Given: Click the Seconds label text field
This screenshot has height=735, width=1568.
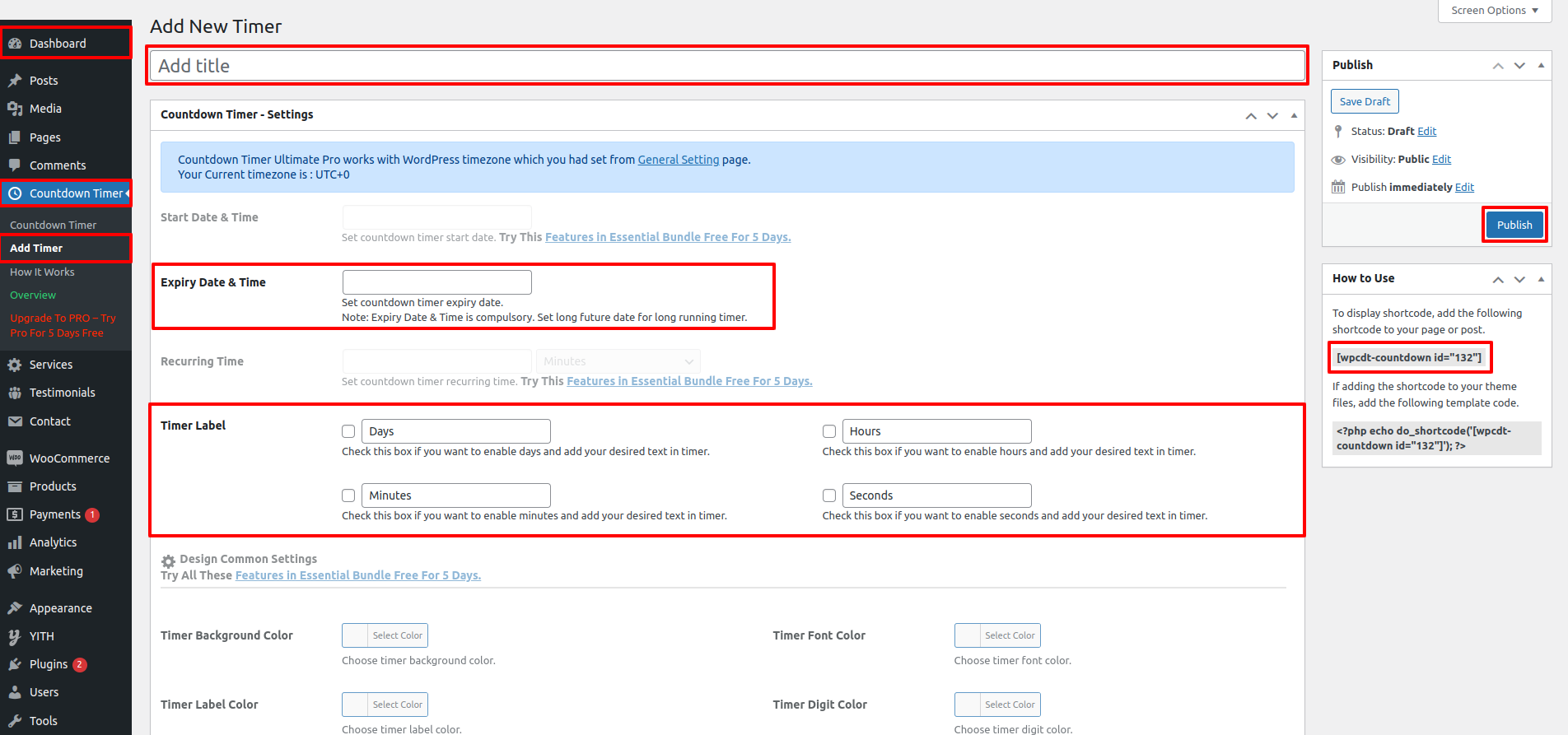Looking at the screenshot, I should (x=936, y=495).
